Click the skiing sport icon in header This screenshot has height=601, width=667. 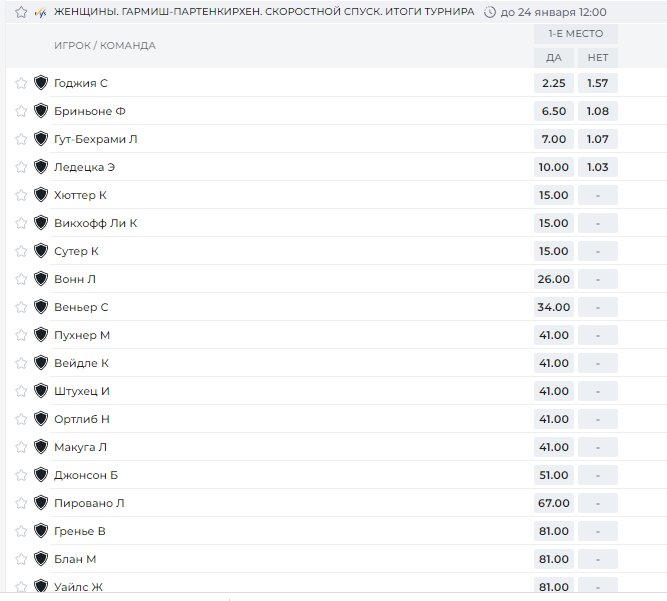40,13
